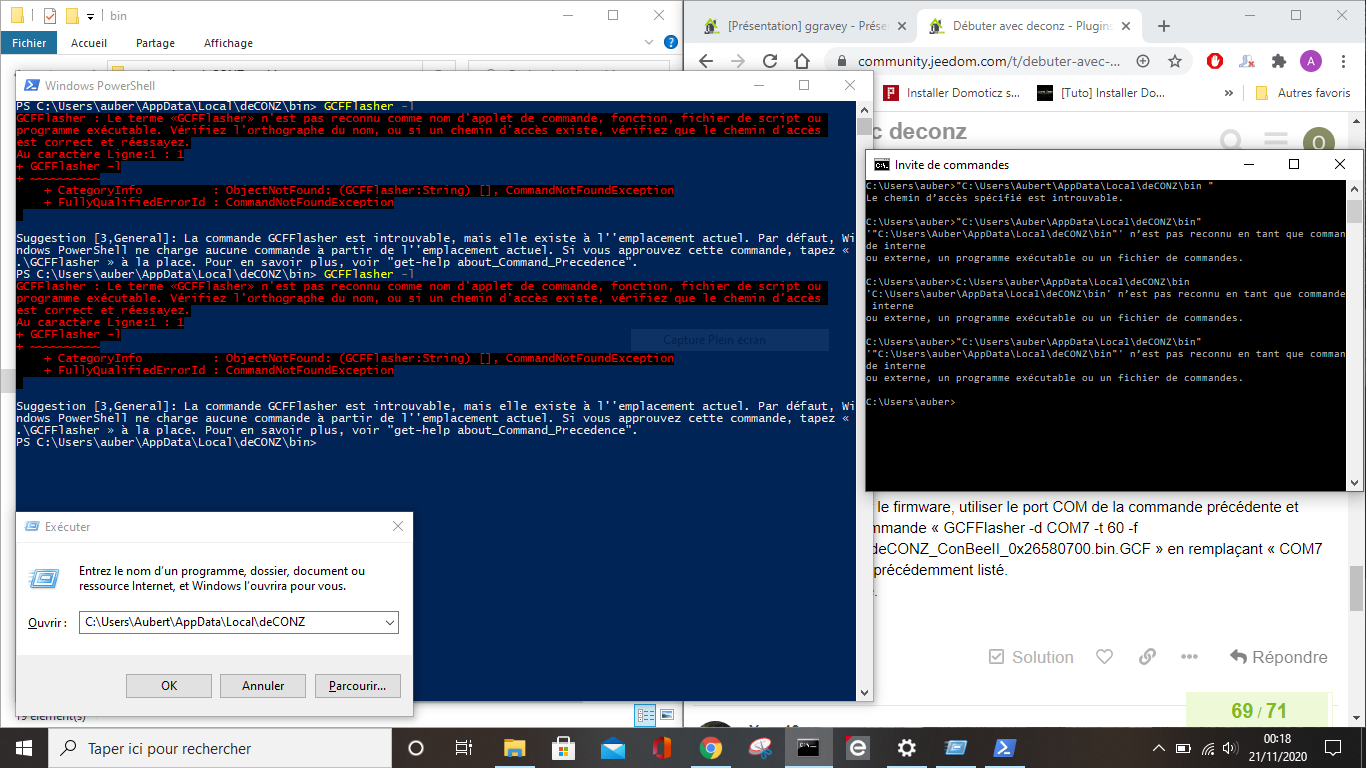1366x768 pixels.
Task: Close the [Présentation] ggravey tab
Action: 900,26
